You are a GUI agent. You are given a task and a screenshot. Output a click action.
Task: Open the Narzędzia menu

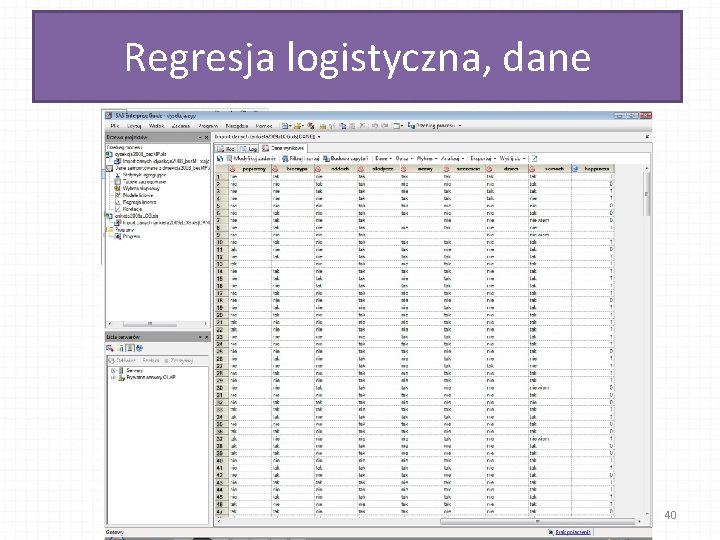click(x=237, y=125)
